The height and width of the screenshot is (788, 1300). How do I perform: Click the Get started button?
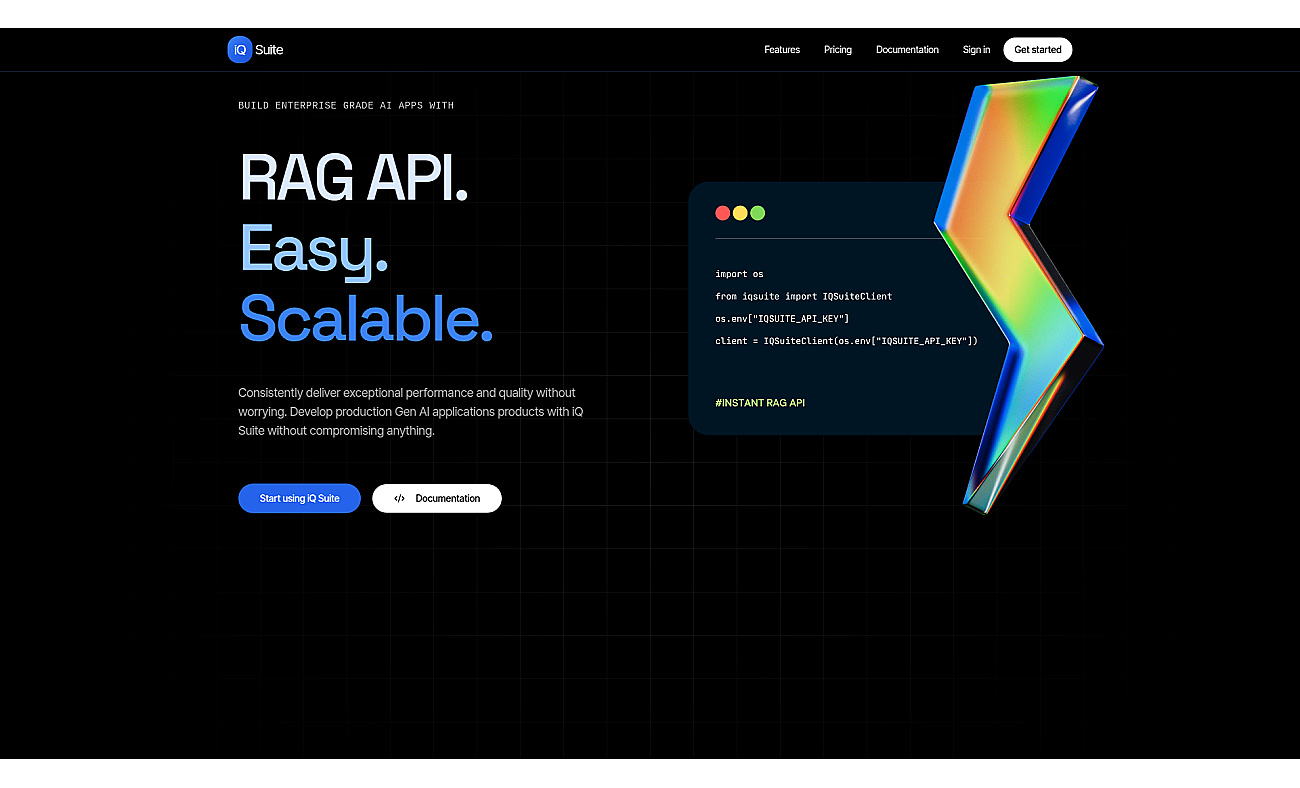click(x=1038, y=50)
